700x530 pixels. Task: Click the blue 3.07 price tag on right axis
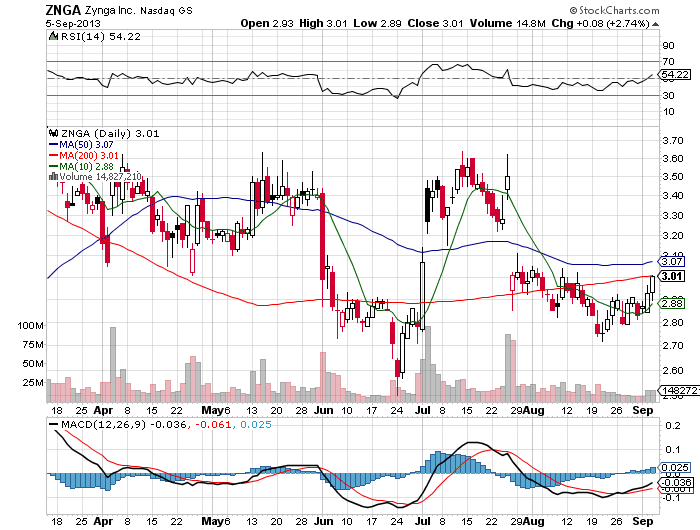click(x=671, y=261)
